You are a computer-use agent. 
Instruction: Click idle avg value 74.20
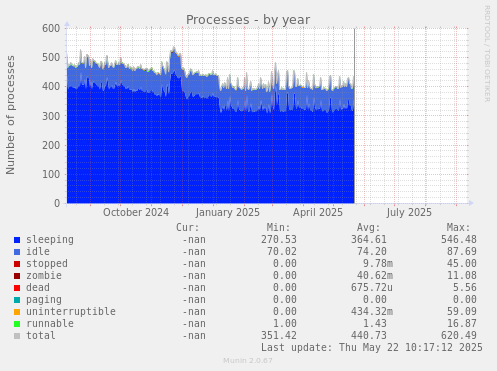point(372,252)
